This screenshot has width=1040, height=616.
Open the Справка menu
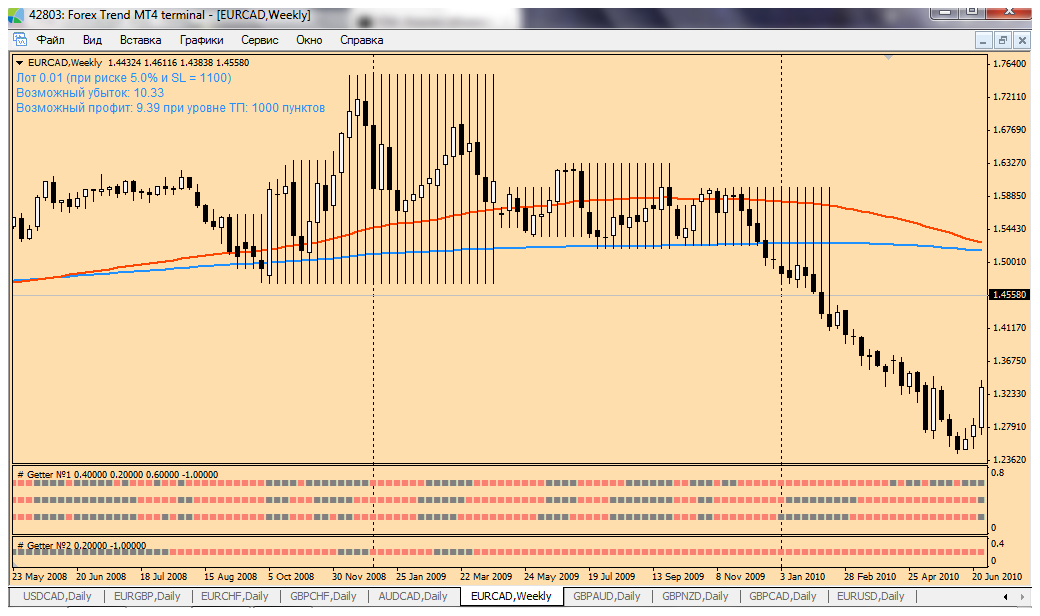(x=361, y=40)
